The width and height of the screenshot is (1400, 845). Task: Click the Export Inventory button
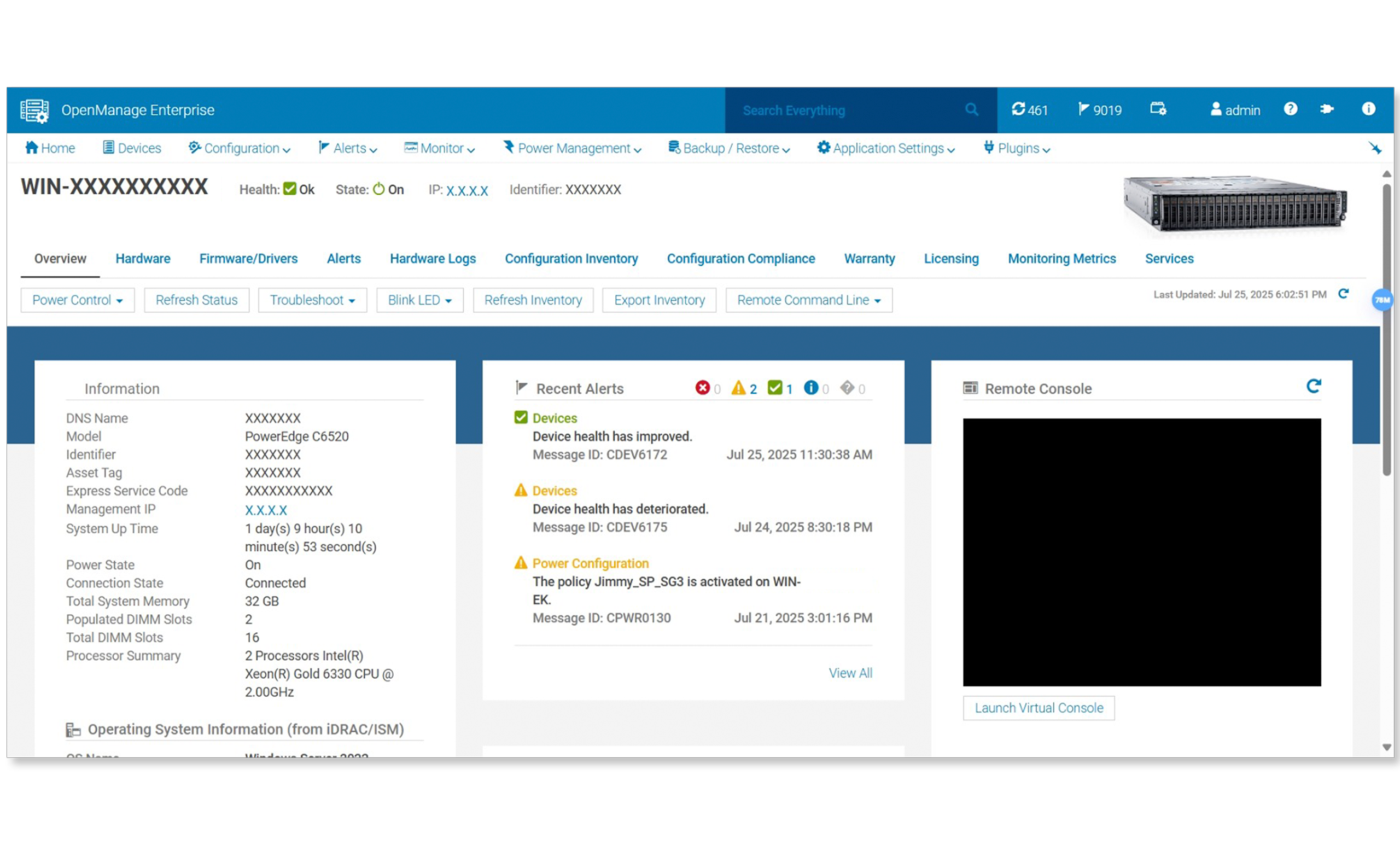pyautogui.click(x=659, y=300)
